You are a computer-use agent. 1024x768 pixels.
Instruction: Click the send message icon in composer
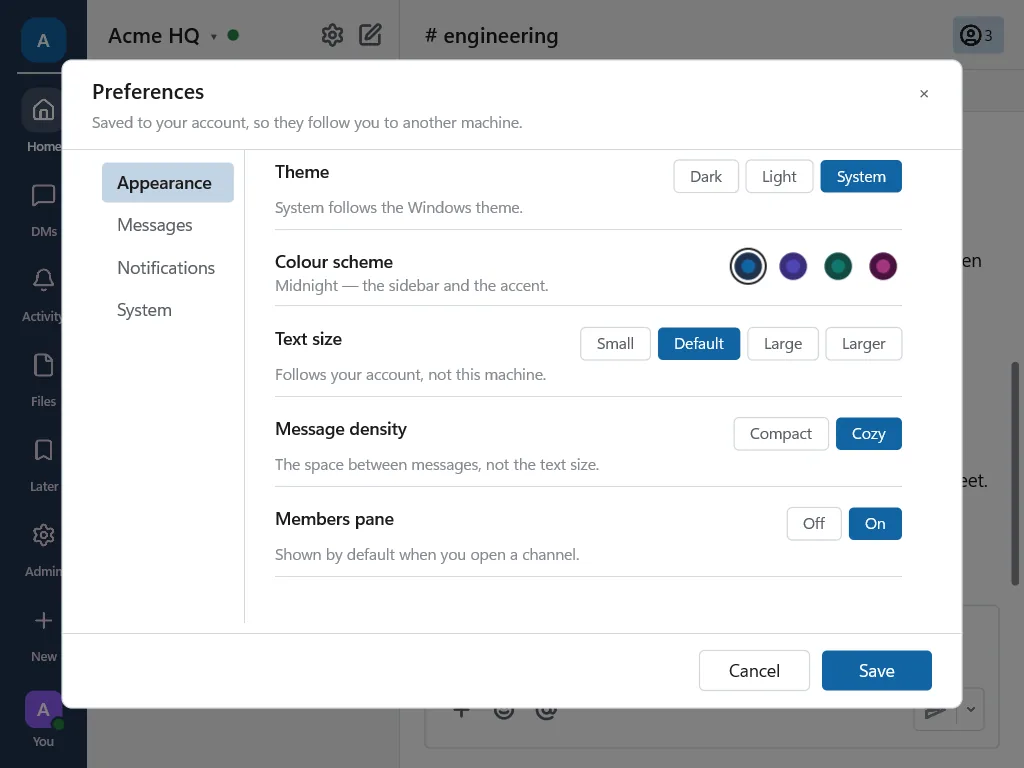935,710
